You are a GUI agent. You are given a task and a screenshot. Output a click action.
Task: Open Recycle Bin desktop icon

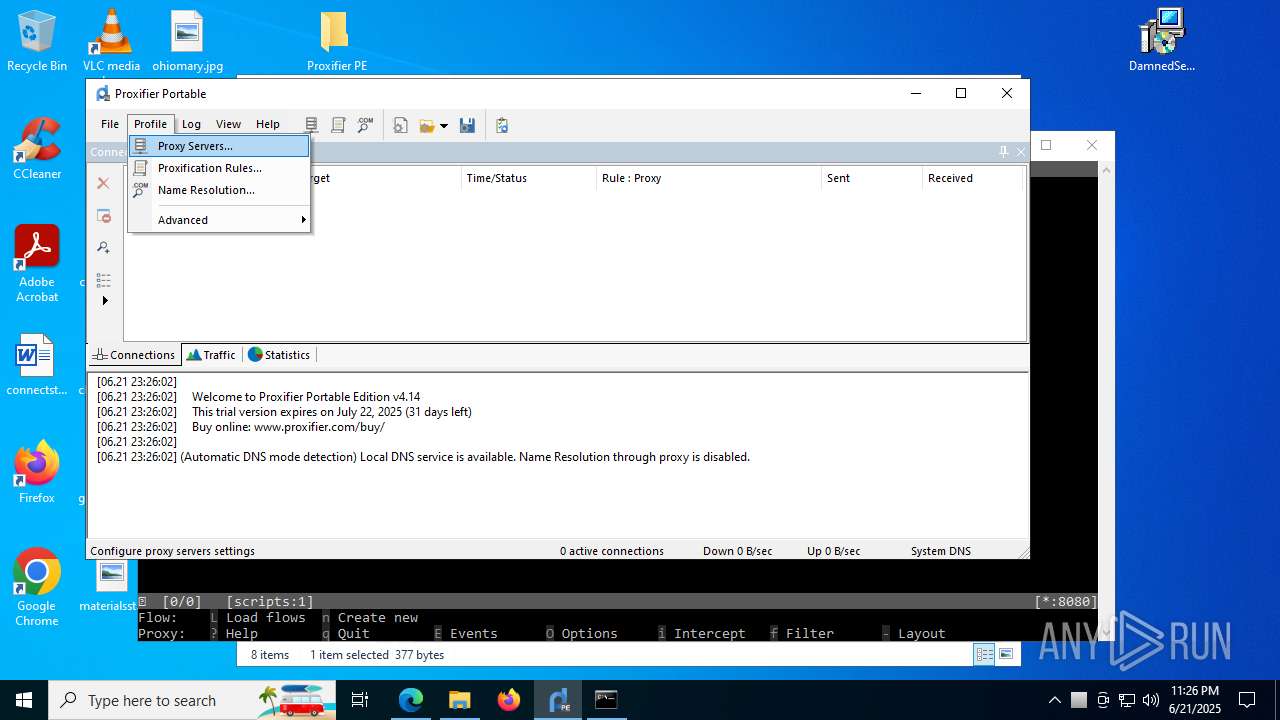click(x=37, y=41)
